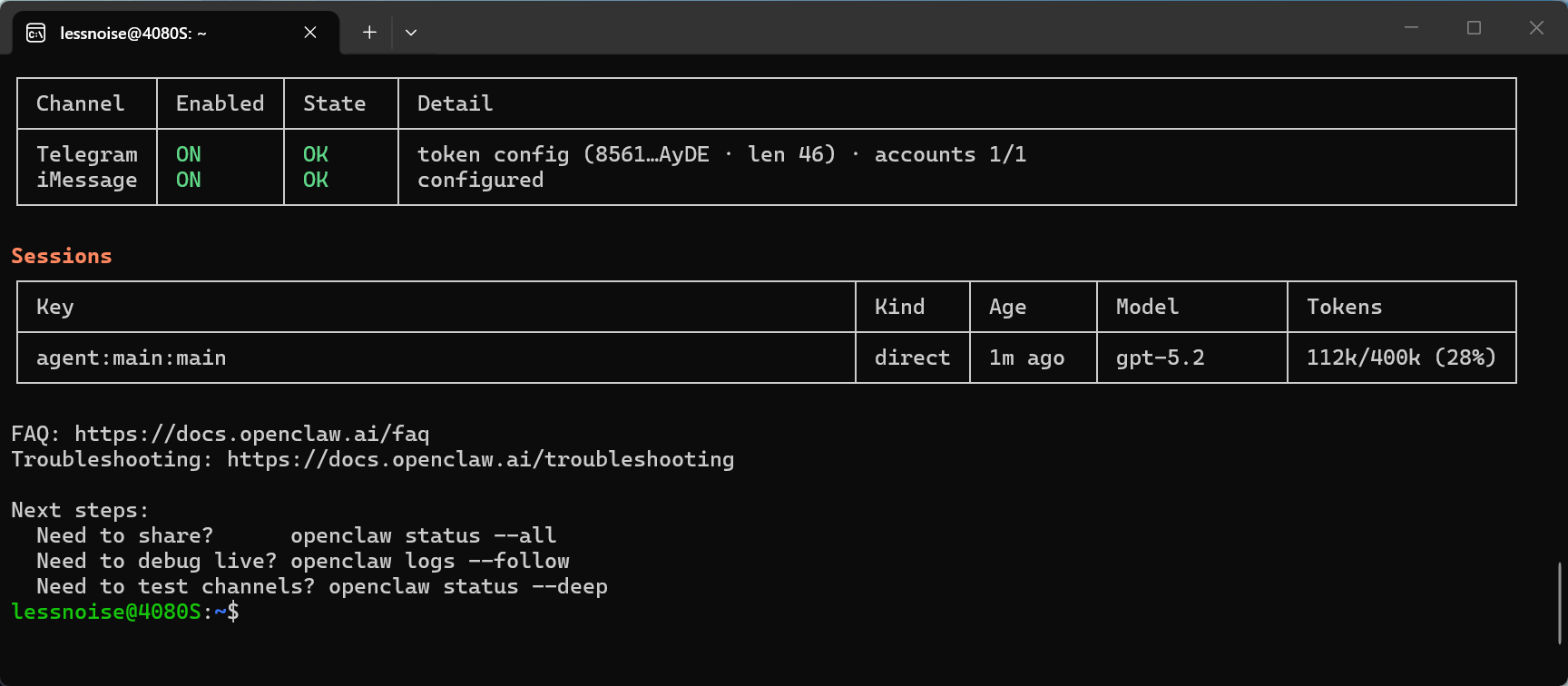
Task: Click the iMessage ON enabled indicator
Action: click(189, 180)
